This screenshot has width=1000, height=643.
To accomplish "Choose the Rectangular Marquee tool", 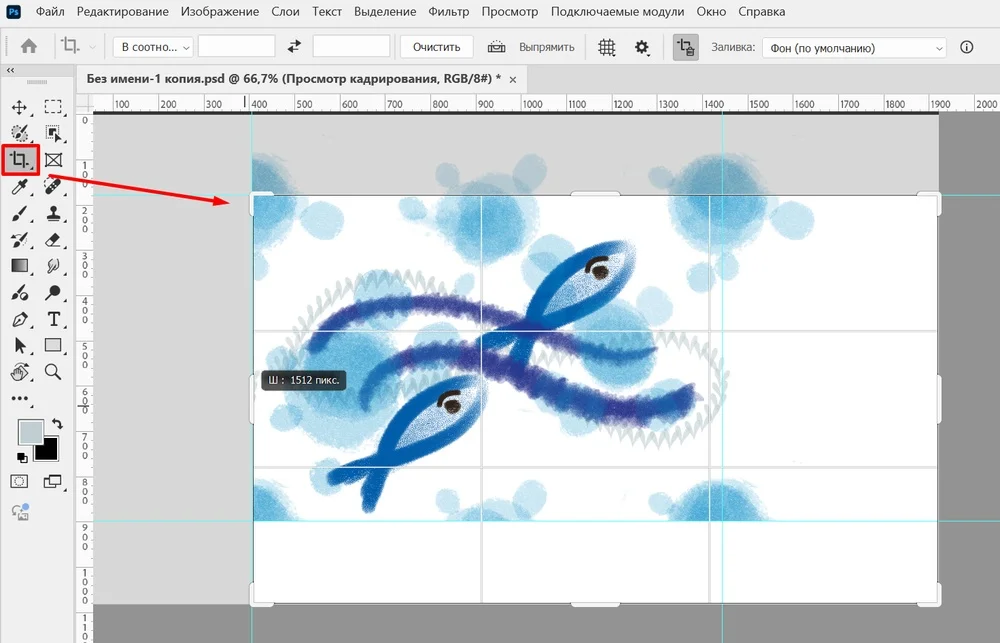I will tap(53, 107).
